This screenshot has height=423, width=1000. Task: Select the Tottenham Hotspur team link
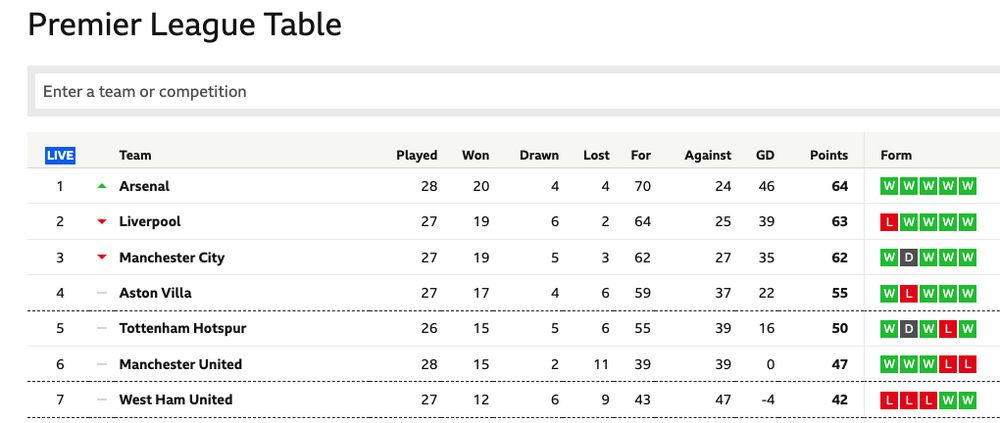coord(182,329)
